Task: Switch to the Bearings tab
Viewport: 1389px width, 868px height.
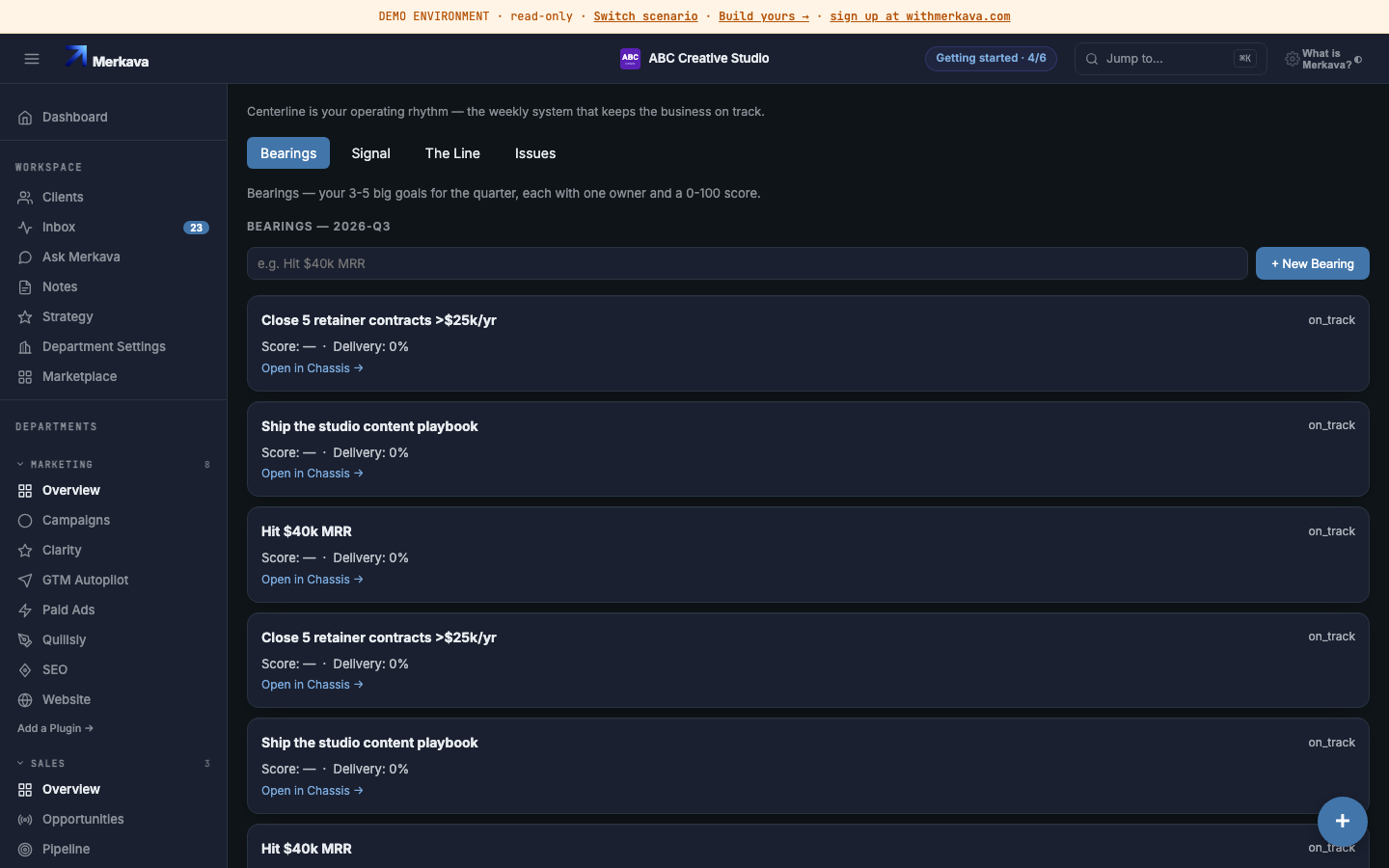Action: [288, 153]
